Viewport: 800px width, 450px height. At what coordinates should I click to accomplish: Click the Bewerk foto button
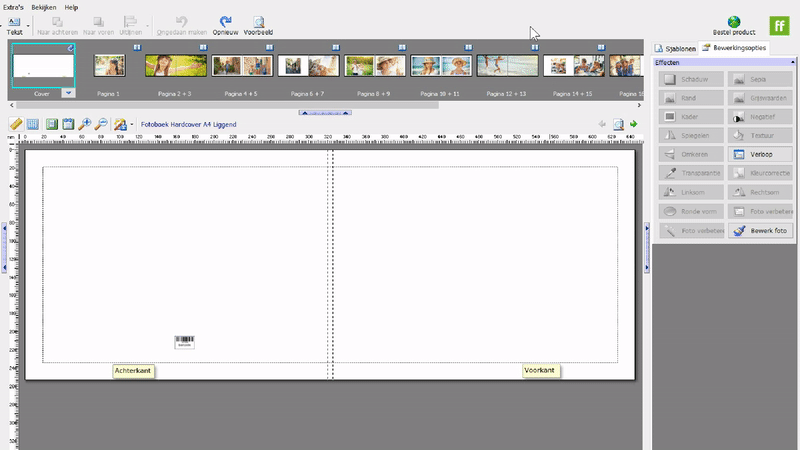coord(758,230)
